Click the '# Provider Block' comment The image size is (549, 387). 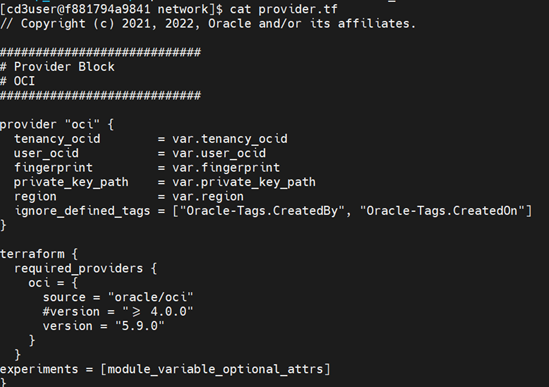click(x=57, y=67)
